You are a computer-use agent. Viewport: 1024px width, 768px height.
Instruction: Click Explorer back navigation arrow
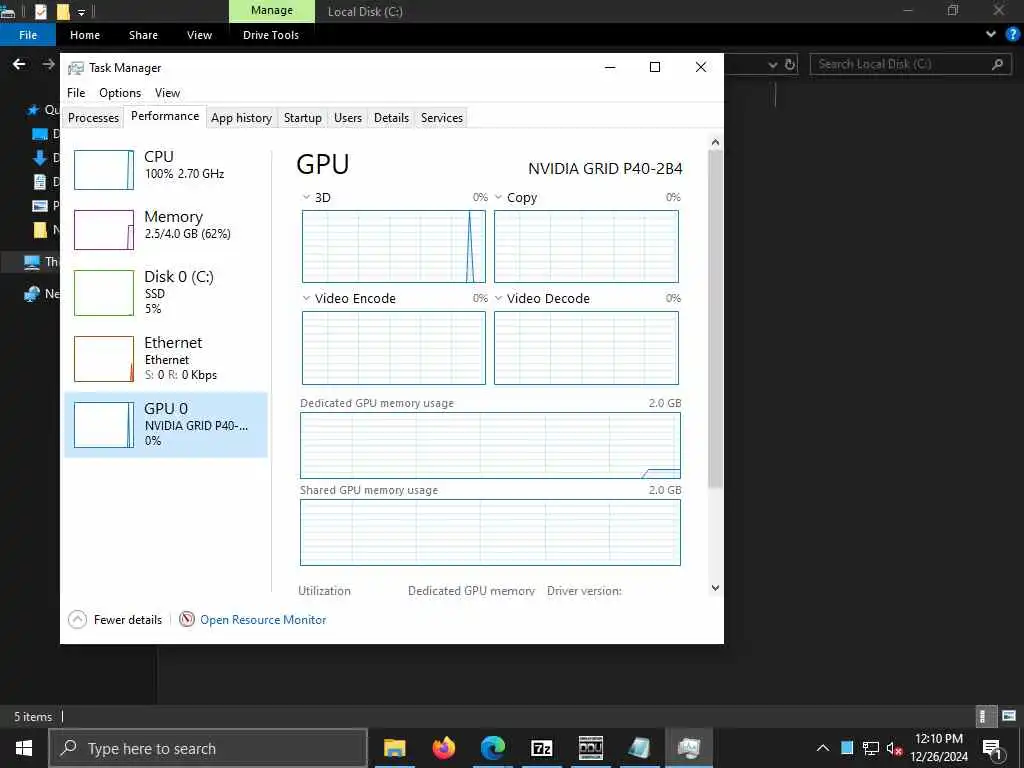[x=20, y=64]
